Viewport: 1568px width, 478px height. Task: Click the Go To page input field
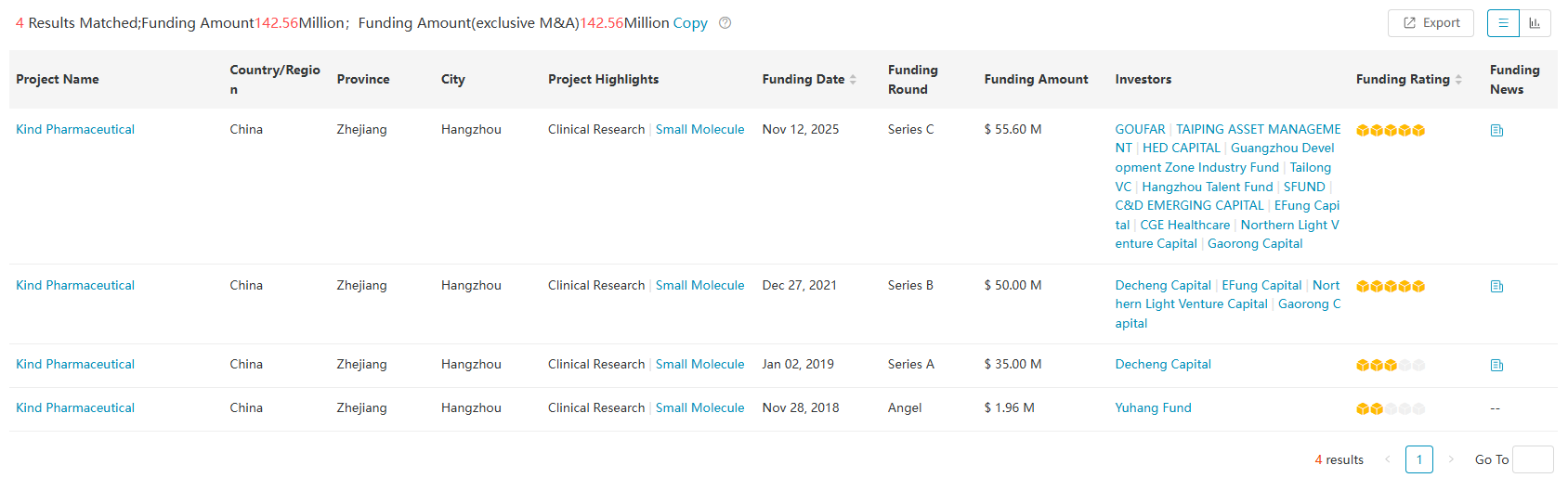pyautogui.click(x=1533, y=459)
